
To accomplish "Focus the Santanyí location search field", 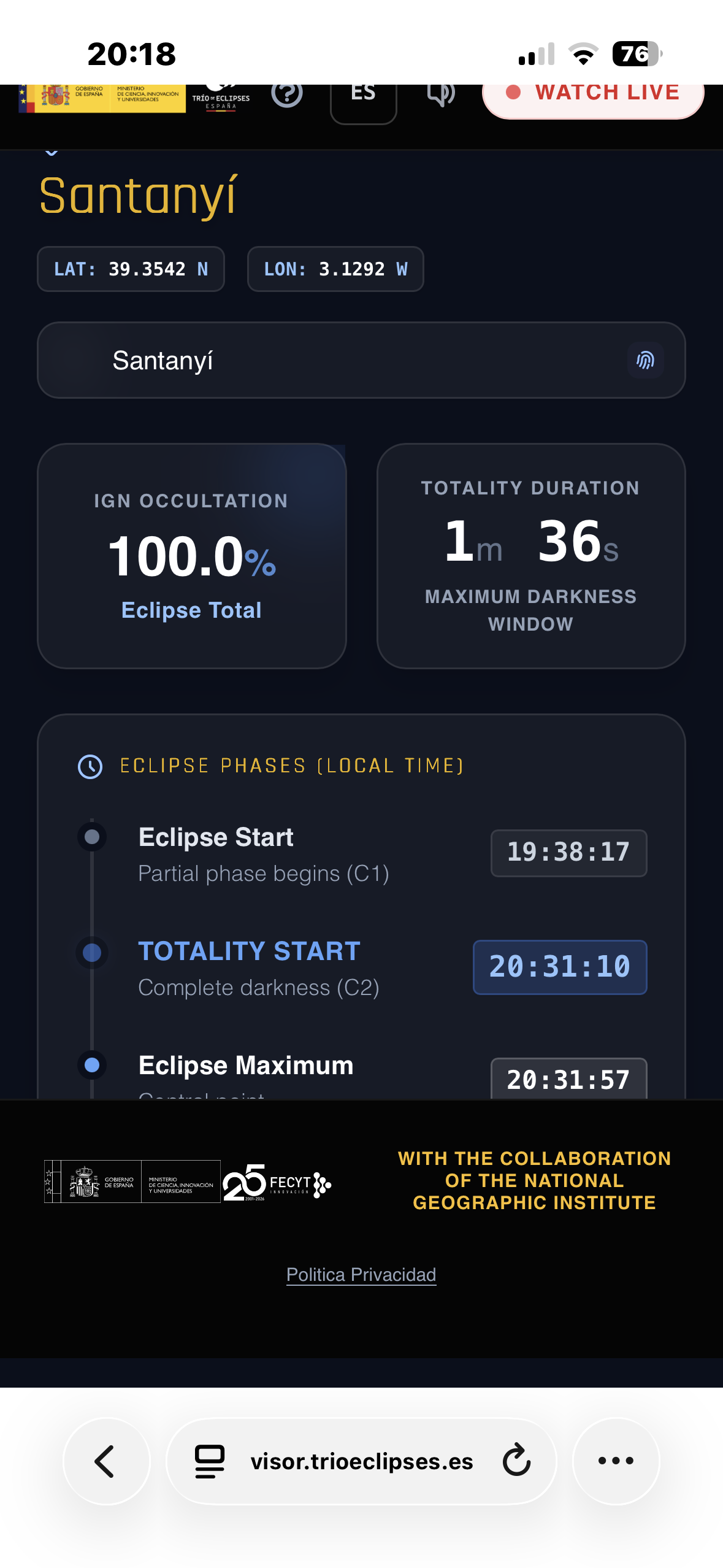I will pos(361,360).
